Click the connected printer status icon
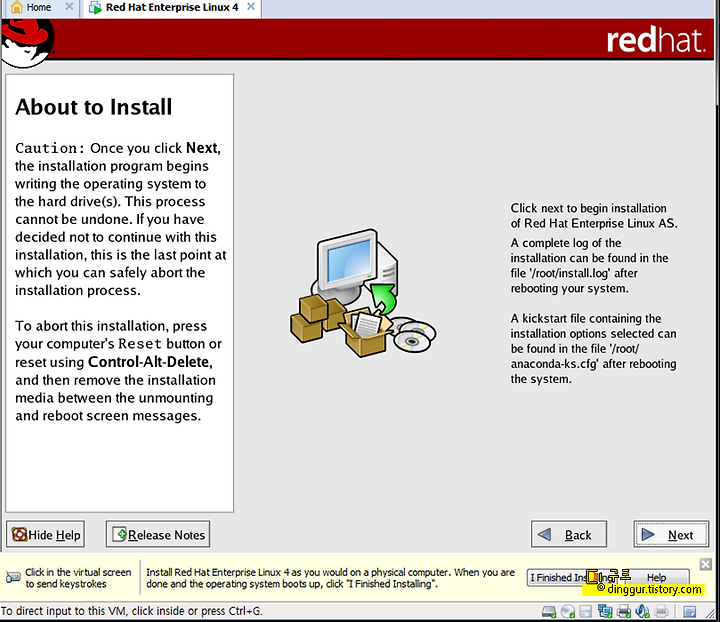The image size is (720, 622). 624,612
